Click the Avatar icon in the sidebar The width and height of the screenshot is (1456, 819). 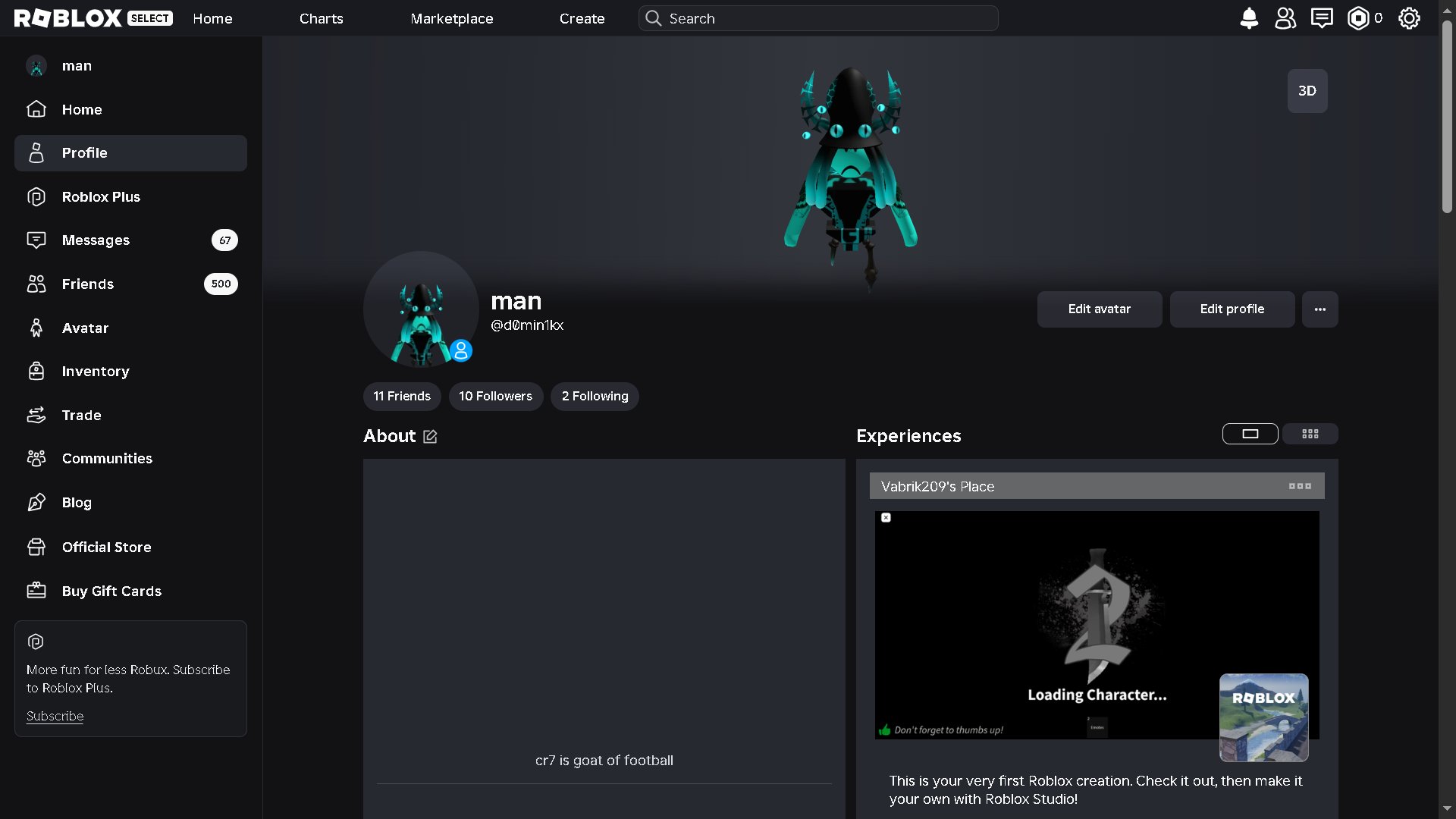pyautogui.click(x=36, y=328)
